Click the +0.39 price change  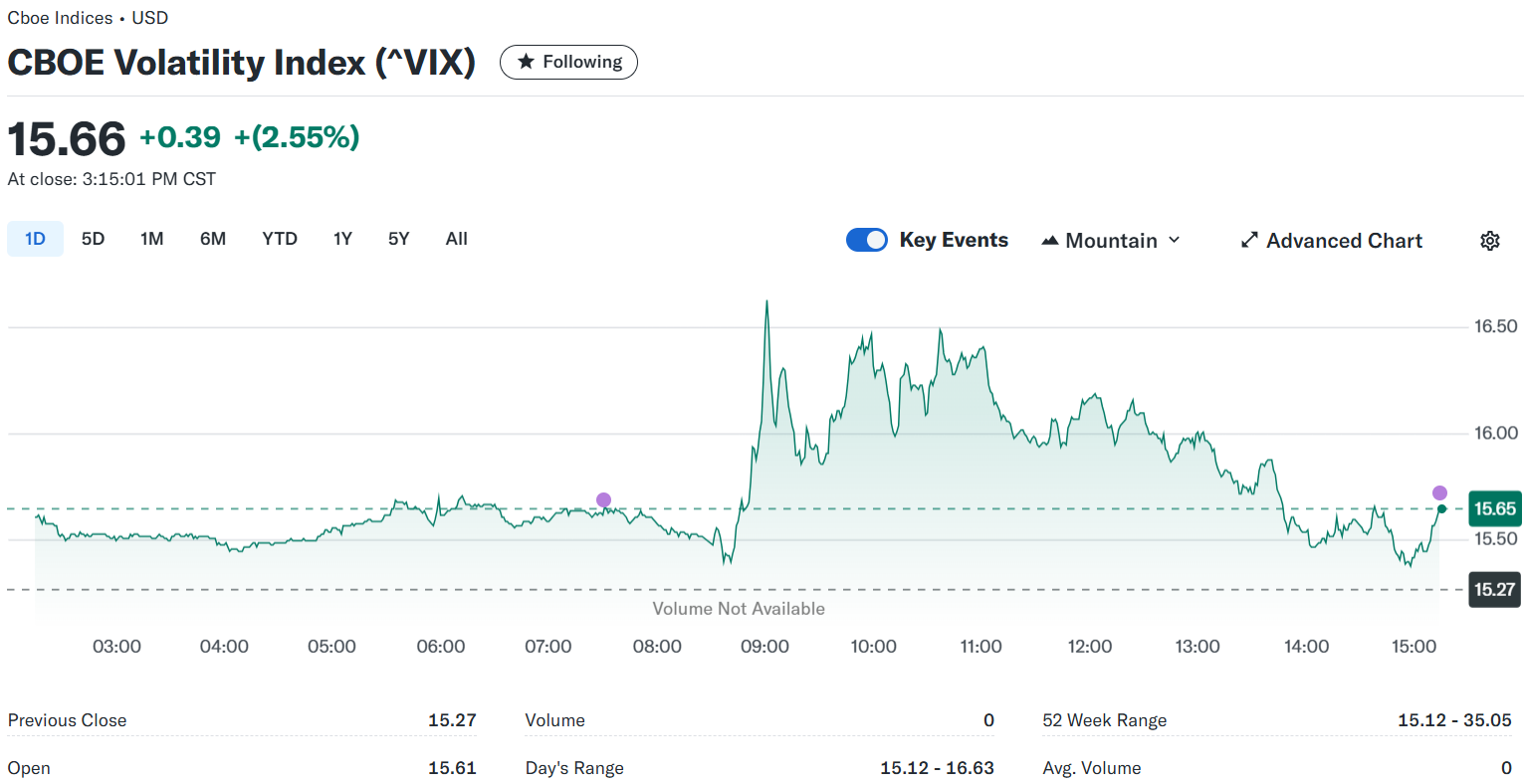pos(180,137)
